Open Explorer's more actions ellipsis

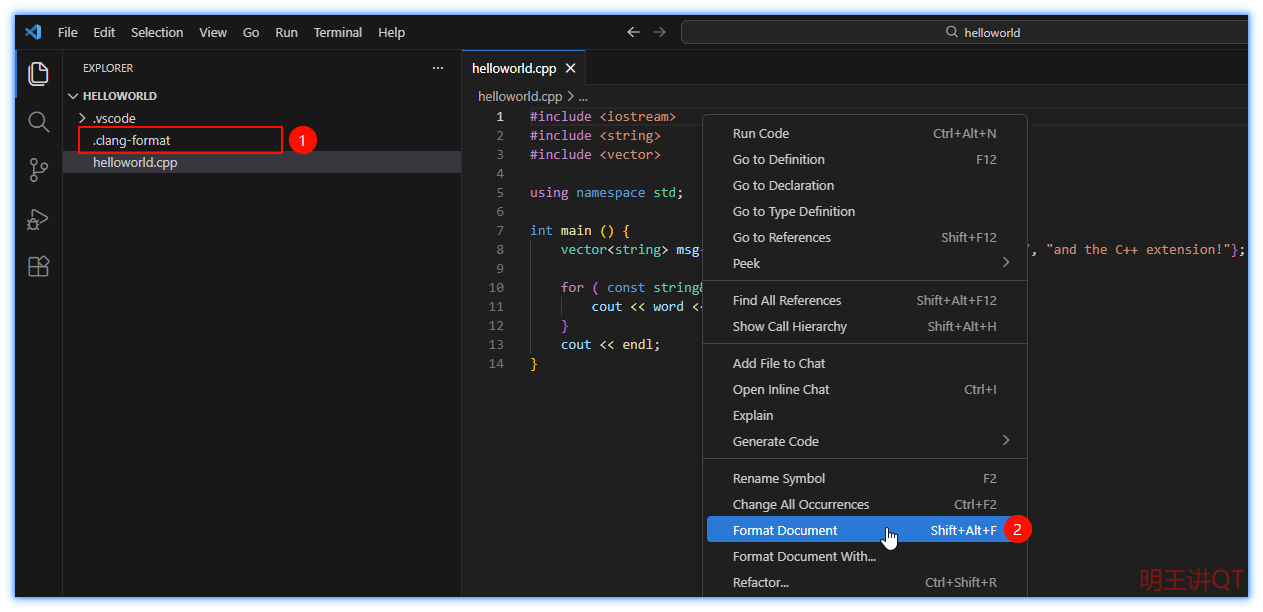point(437,68)
